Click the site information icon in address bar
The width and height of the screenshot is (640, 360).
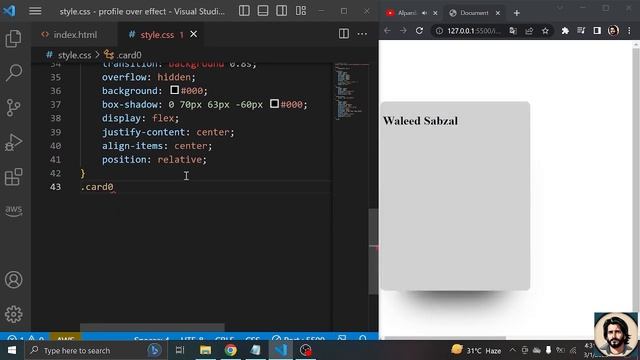pyautogui.click(x=439, y=31)
